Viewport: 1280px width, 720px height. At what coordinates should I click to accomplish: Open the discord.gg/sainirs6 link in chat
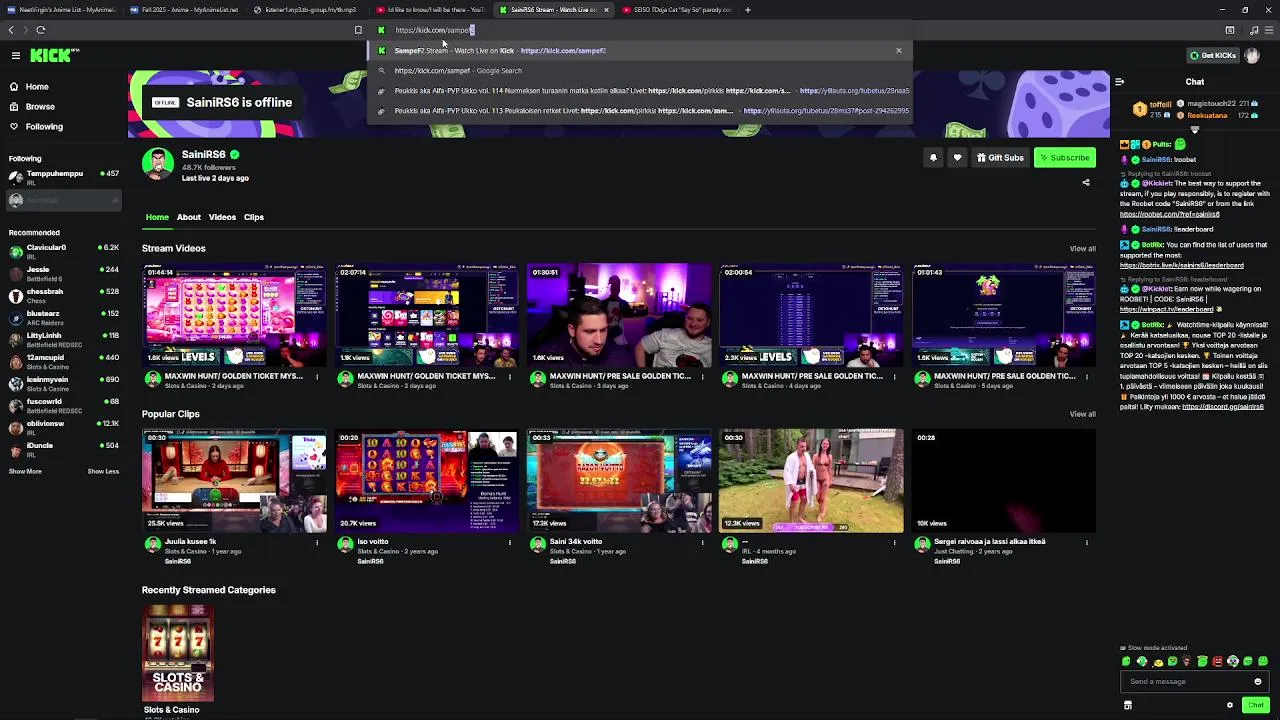[x=1223, y=407]
